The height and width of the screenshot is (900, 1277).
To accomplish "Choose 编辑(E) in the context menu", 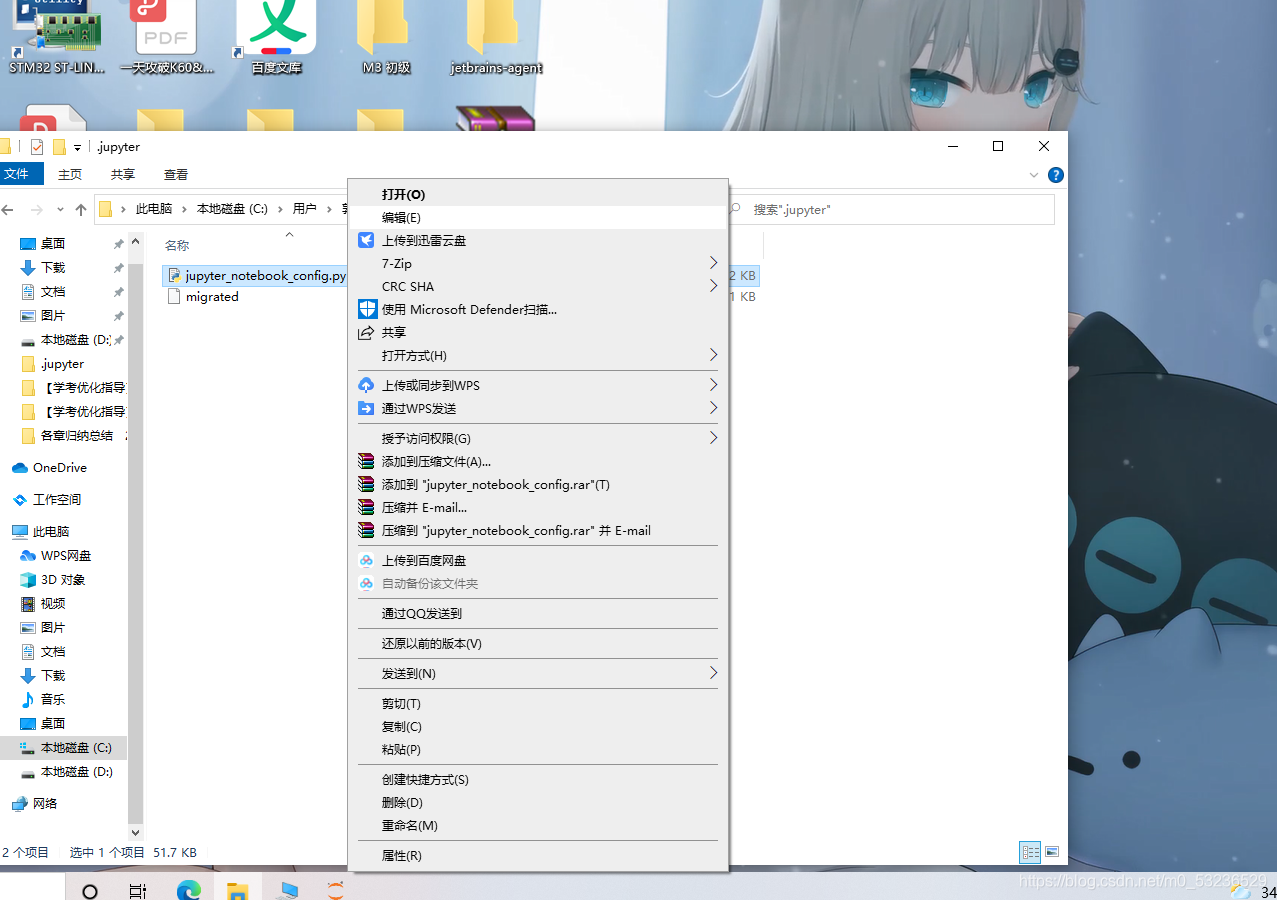I will pos(538,217).
